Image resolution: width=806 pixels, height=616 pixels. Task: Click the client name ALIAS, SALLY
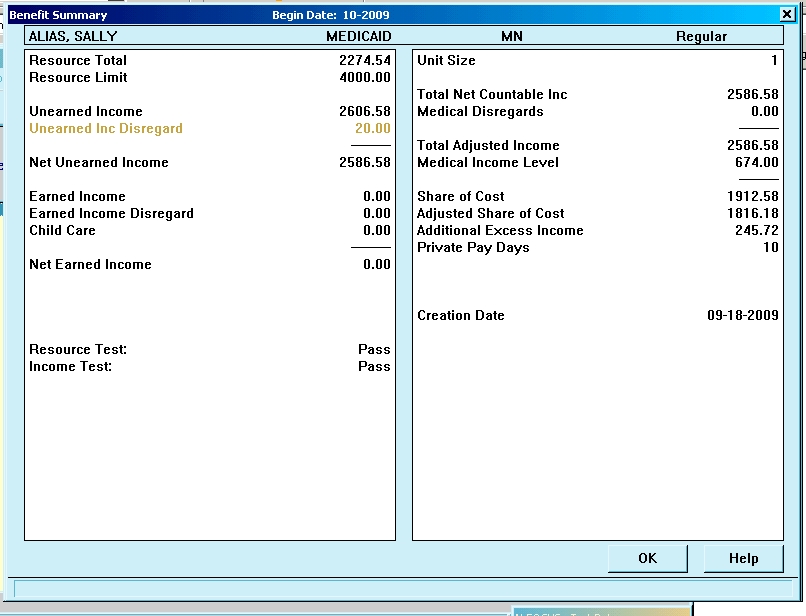coord(73,37)
